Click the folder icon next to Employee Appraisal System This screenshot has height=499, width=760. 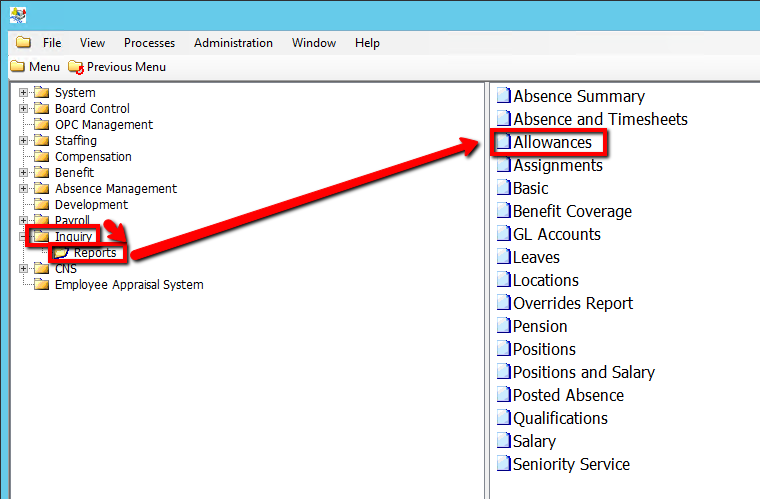[x=41, y=285]
